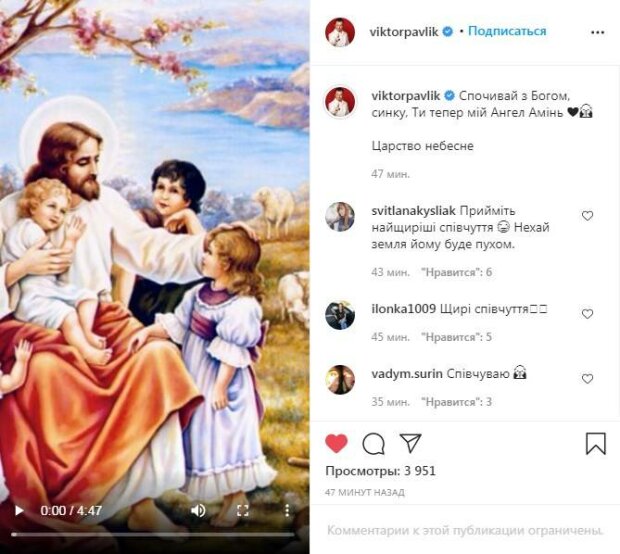This screenshot has width=620, height=554.
Task: Like ilonka1009's comment
Action: click(587, 313)
